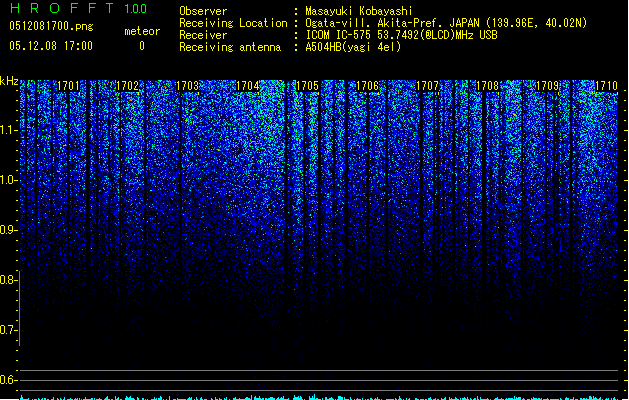The width and height of the screenshot is (629, 400).
Task: Click the kHz axis unit label
Action: 9,81
